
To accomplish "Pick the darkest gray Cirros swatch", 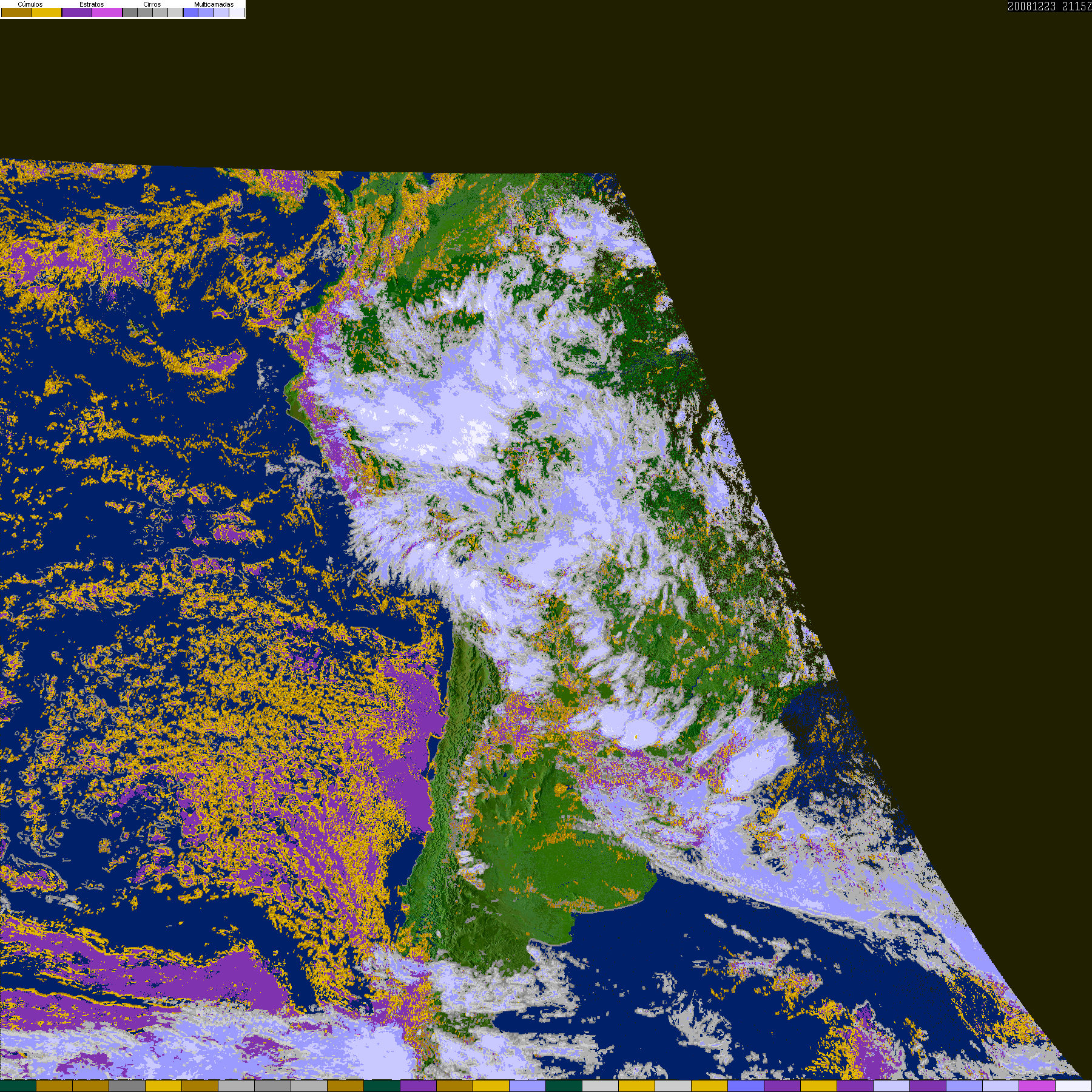I will [x=130, y=12].
